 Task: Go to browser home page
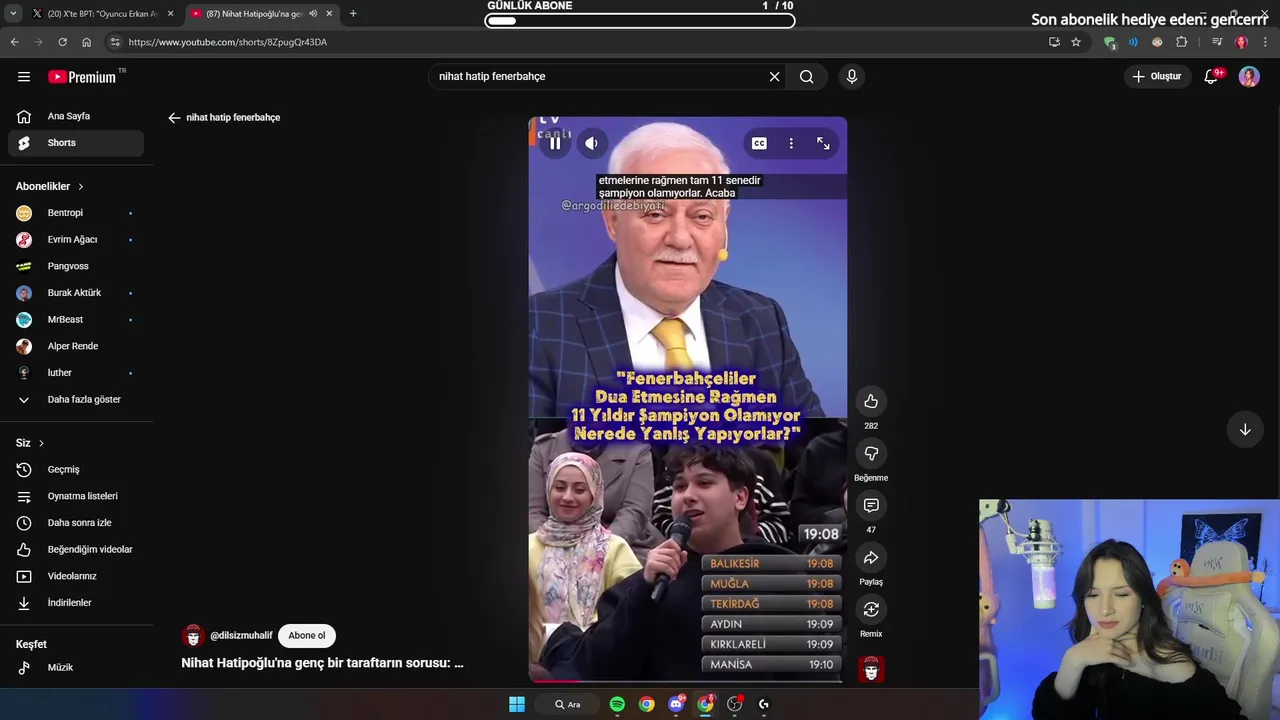point(86,42)
